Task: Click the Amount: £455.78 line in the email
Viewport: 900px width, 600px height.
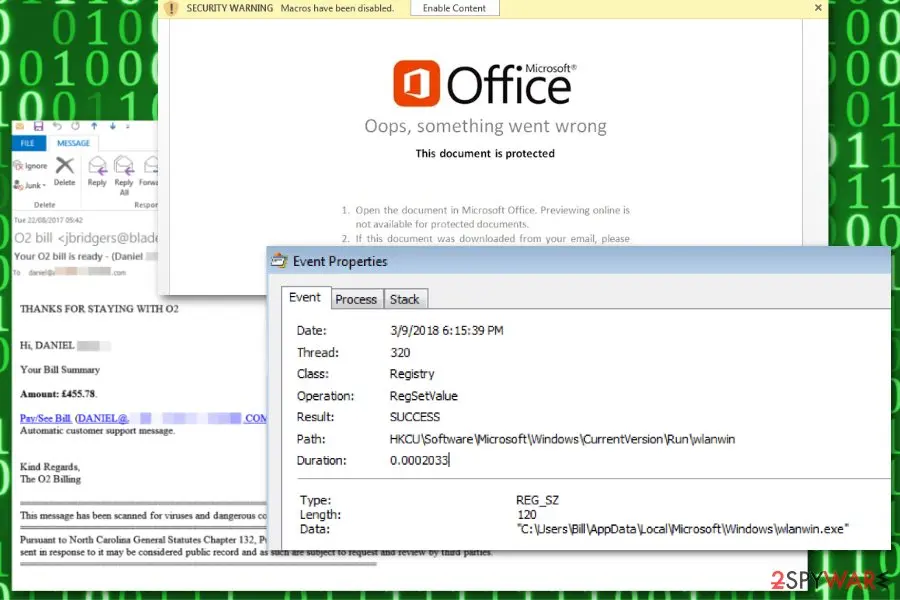Action: coord(59,394)
